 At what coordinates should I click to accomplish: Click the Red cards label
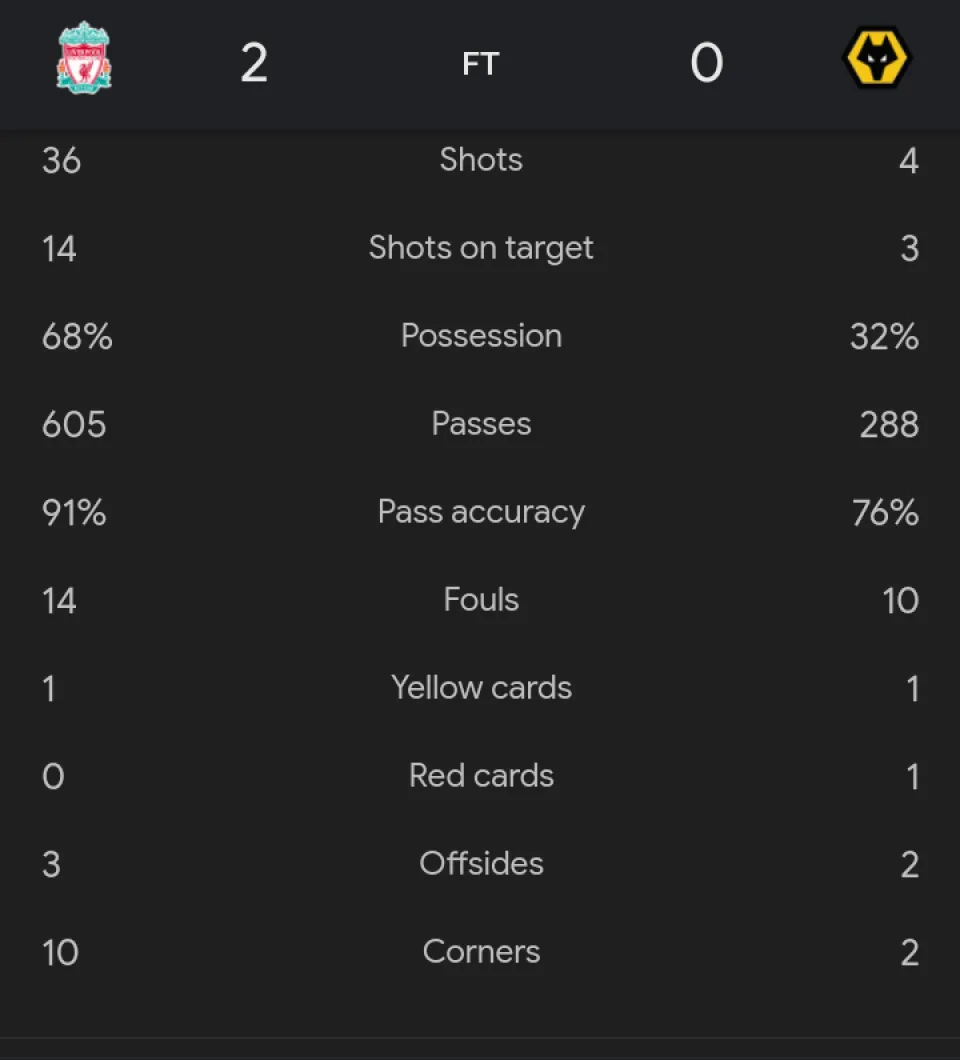click(481, 776)
